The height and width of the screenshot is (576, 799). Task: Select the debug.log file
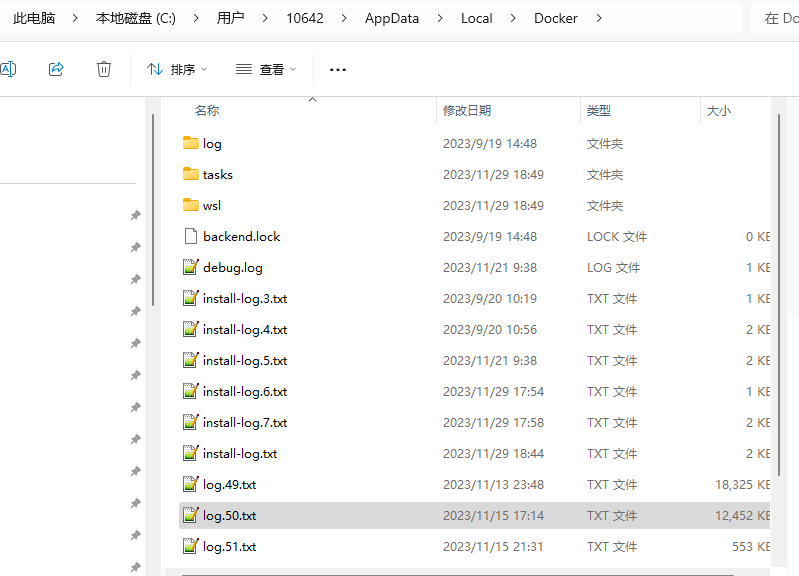pyautogui.click(x=232, y=267)
